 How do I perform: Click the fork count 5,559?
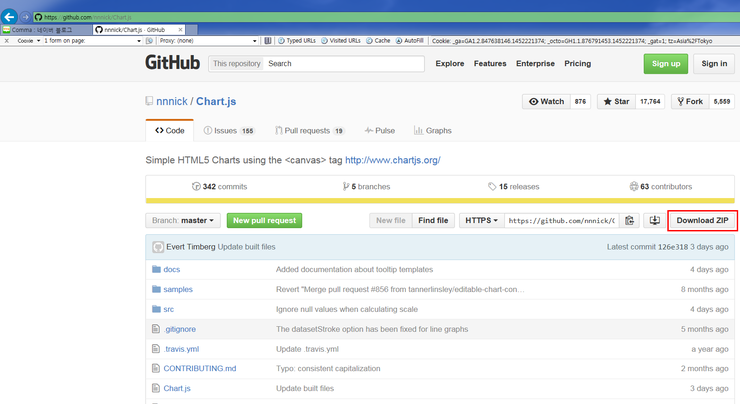(x=722, y=101)
